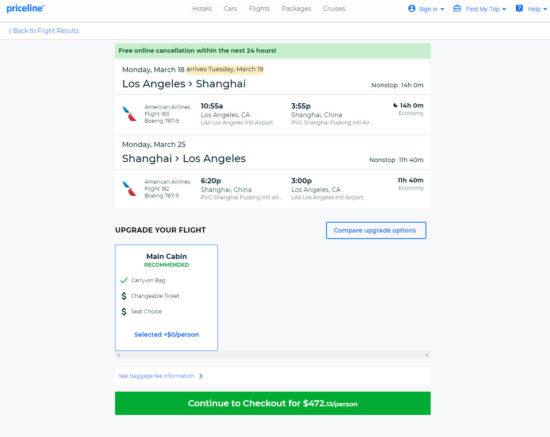Click the upgrade options horizontal scrollbar
This screenshot has height=437, width=550.
(273, 355)
